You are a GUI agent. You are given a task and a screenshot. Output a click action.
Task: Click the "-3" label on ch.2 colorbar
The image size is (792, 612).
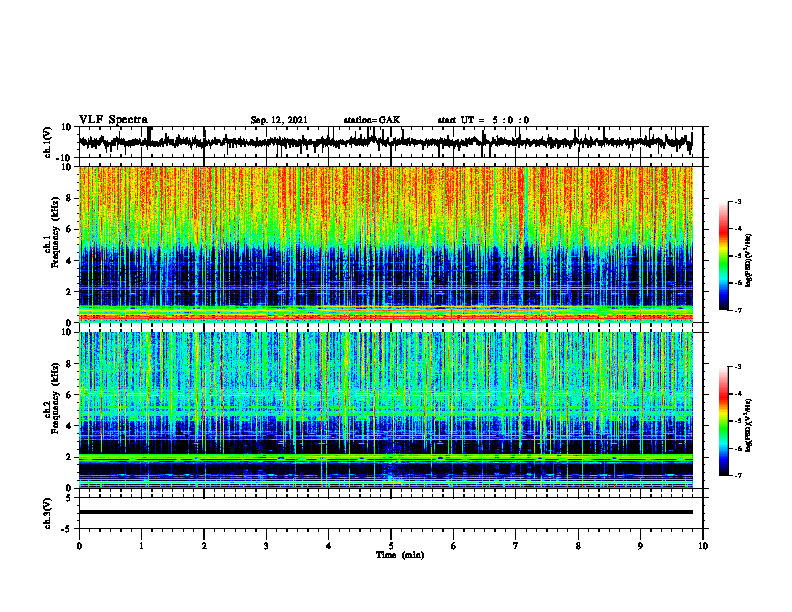[737, 367]
